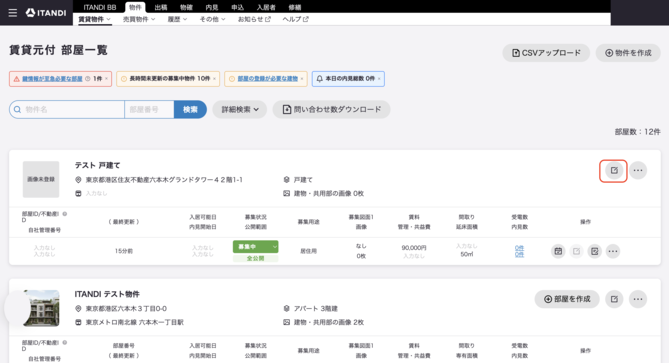Screen dimensions: 669x363
Task: Open the お知らせ external link
Action: pos(254,19)
